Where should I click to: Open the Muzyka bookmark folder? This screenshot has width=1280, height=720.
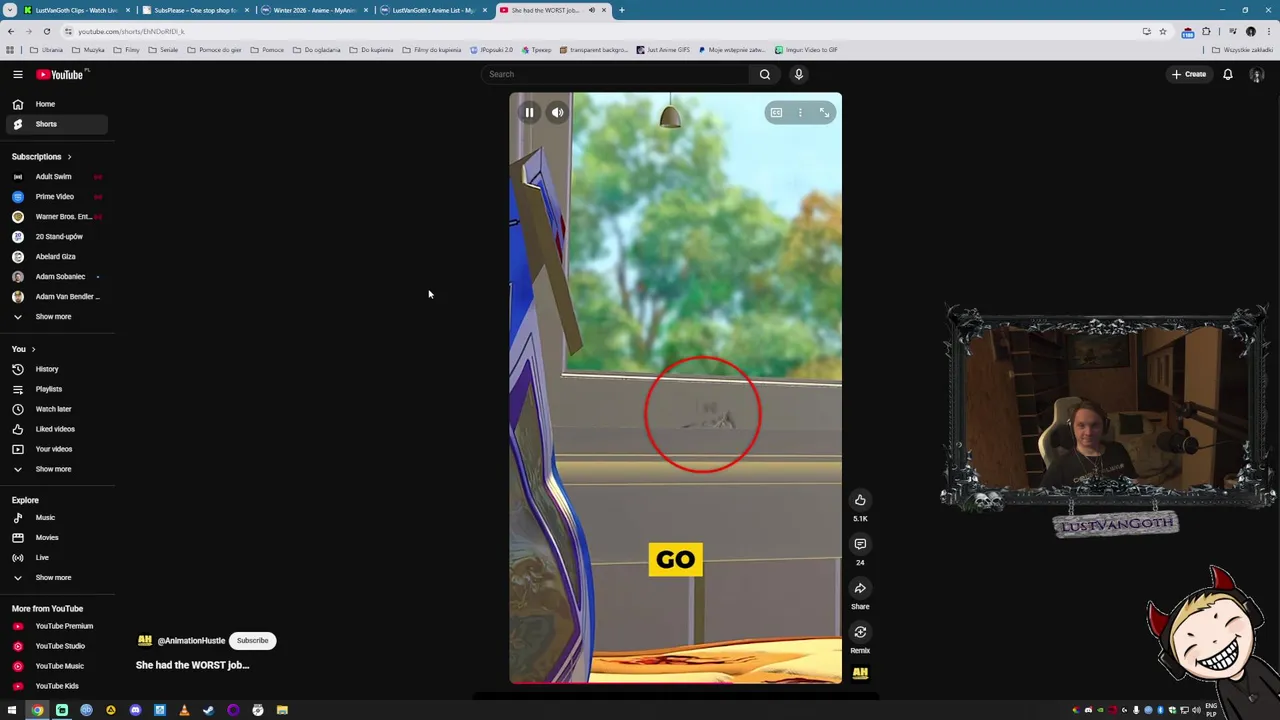pyautogui.click(x=88, y=50)
